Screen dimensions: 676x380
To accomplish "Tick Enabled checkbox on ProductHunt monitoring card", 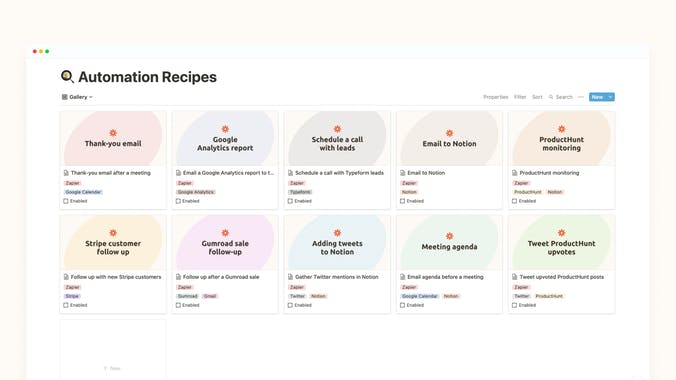I will click(514, 201).
